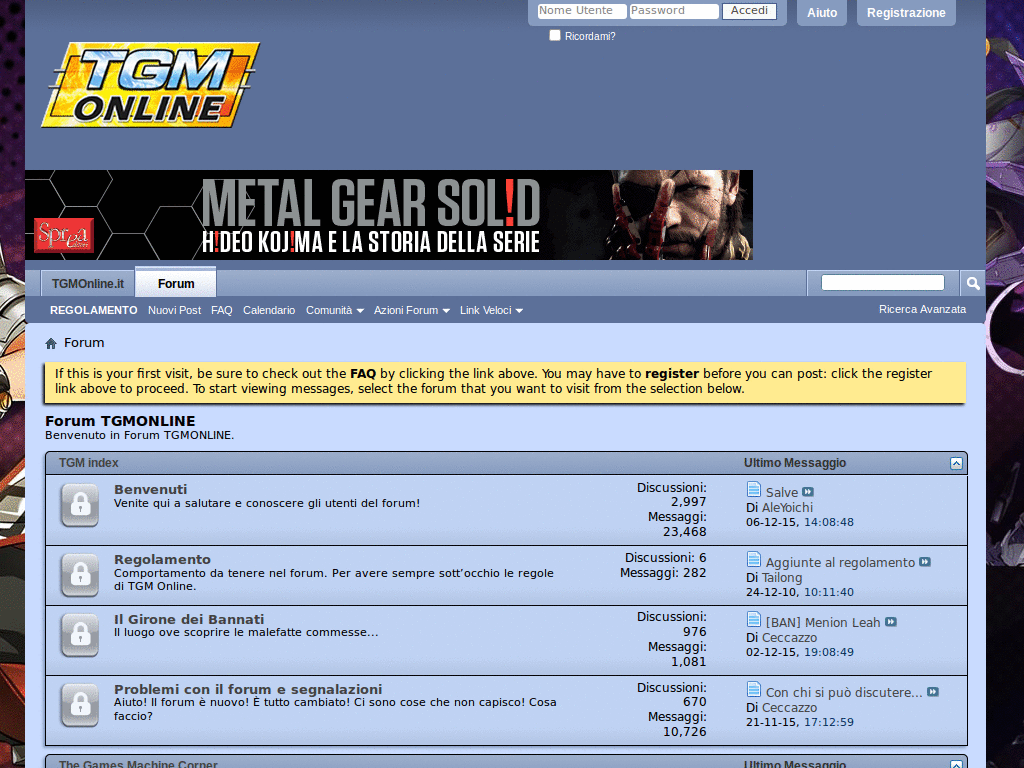Click the forum search text box
This screenshot has height=768, width=1024.
click(x=882, y=282)
